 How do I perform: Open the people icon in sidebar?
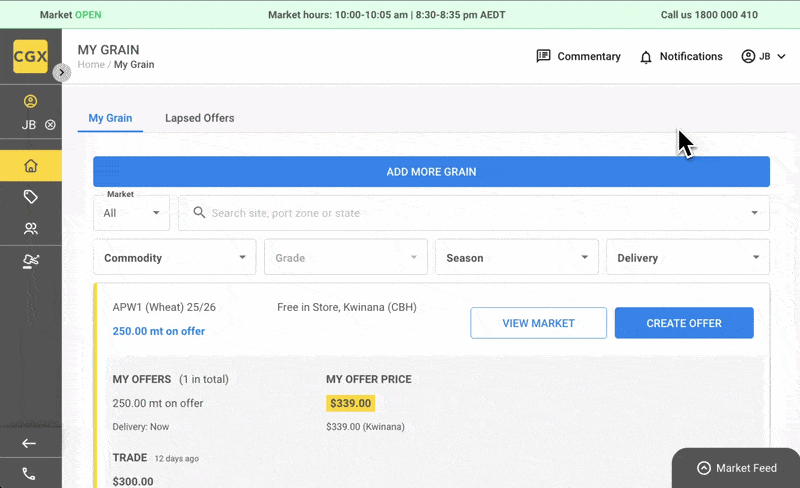pyautogui.click(x=30, y=229)
